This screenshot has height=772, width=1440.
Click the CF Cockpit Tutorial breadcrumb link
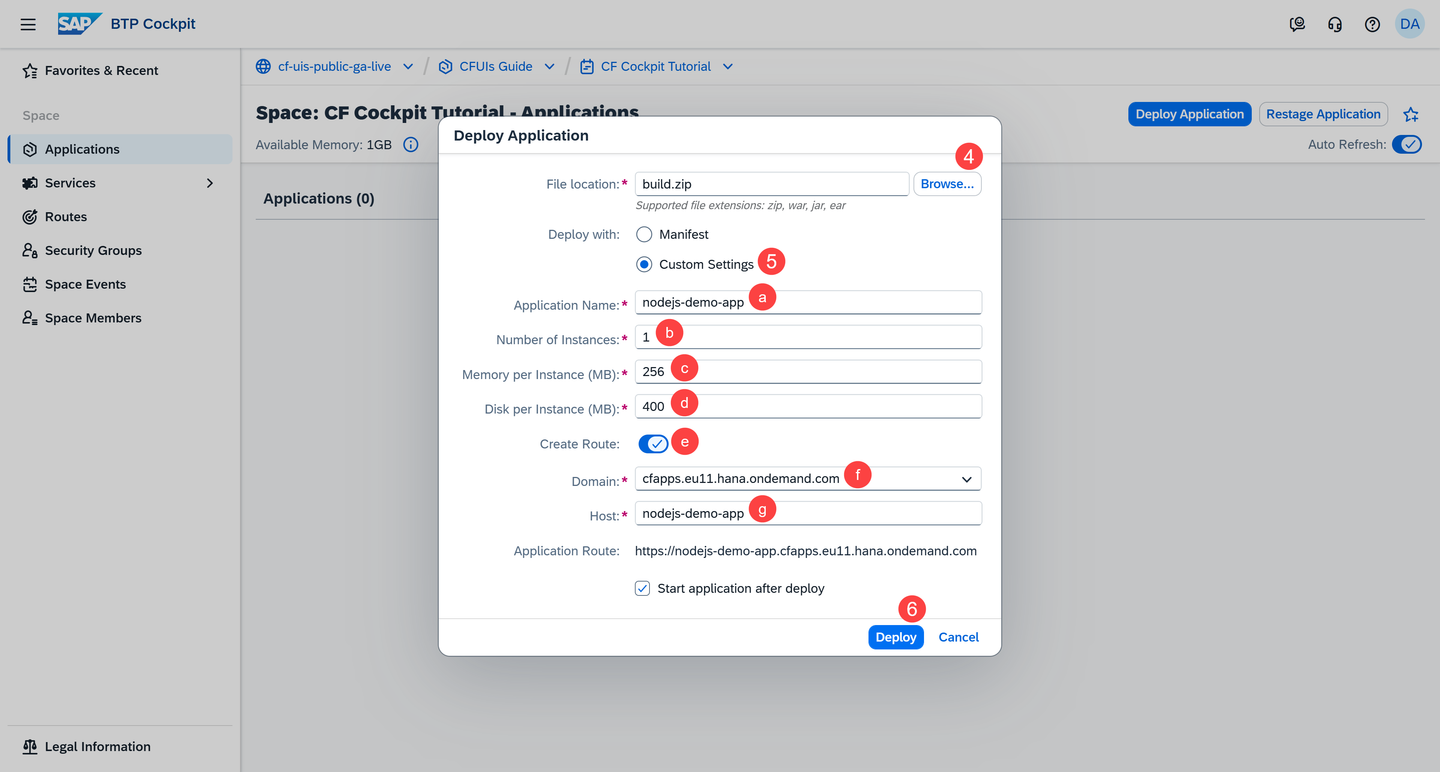(x=656, y=66)
